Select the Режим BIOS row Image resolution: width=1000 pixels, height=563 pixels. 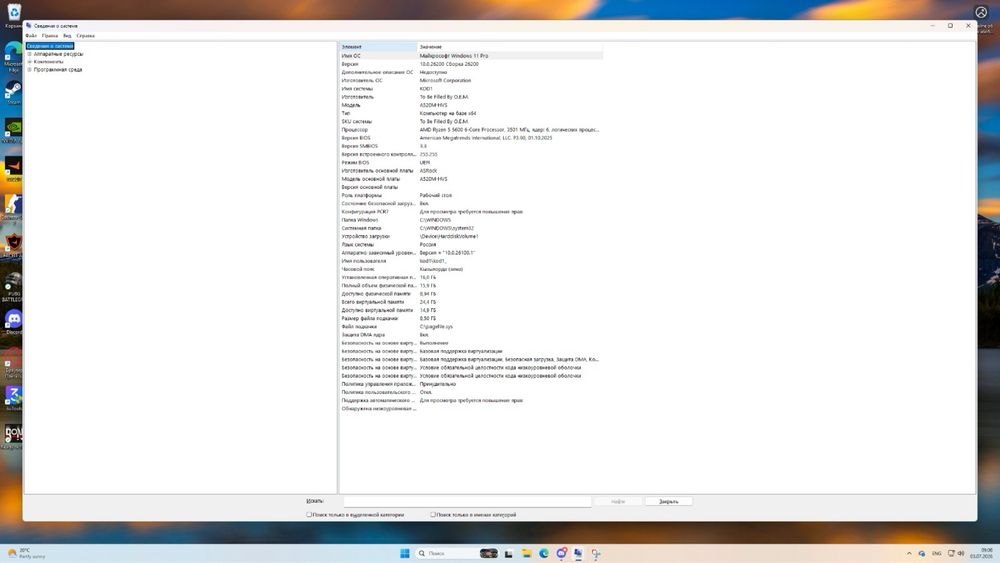pyautogui.click(x=471, y=163)
